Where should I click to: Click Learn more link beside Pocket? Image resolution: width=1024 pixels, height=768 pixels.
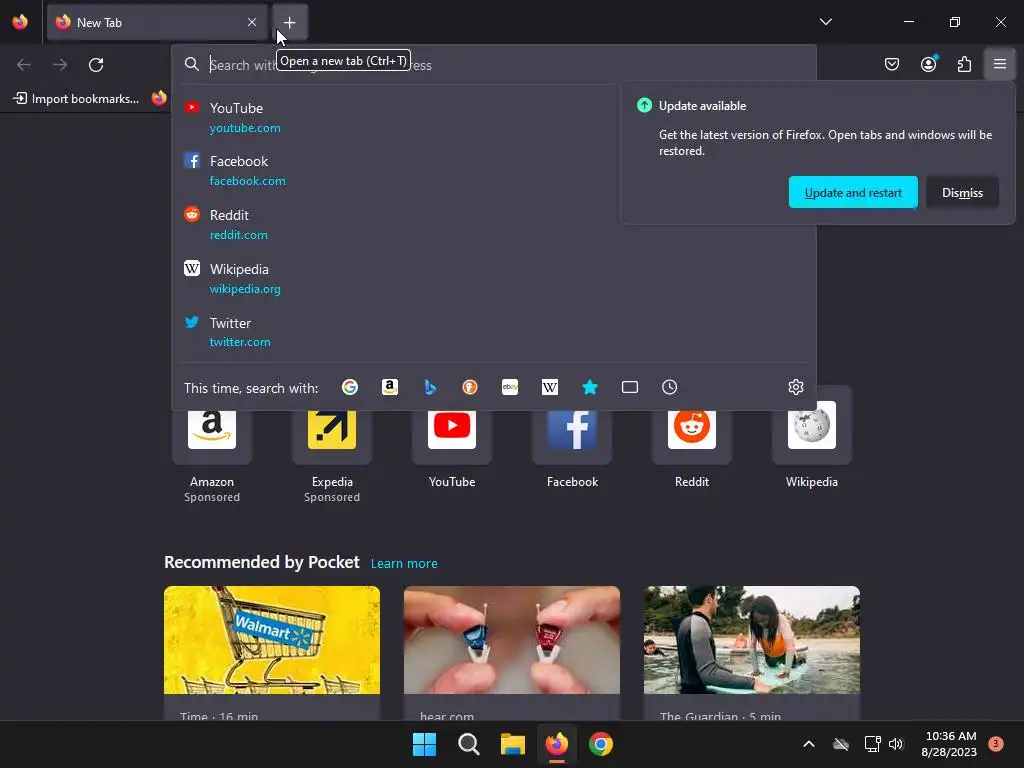404,563
